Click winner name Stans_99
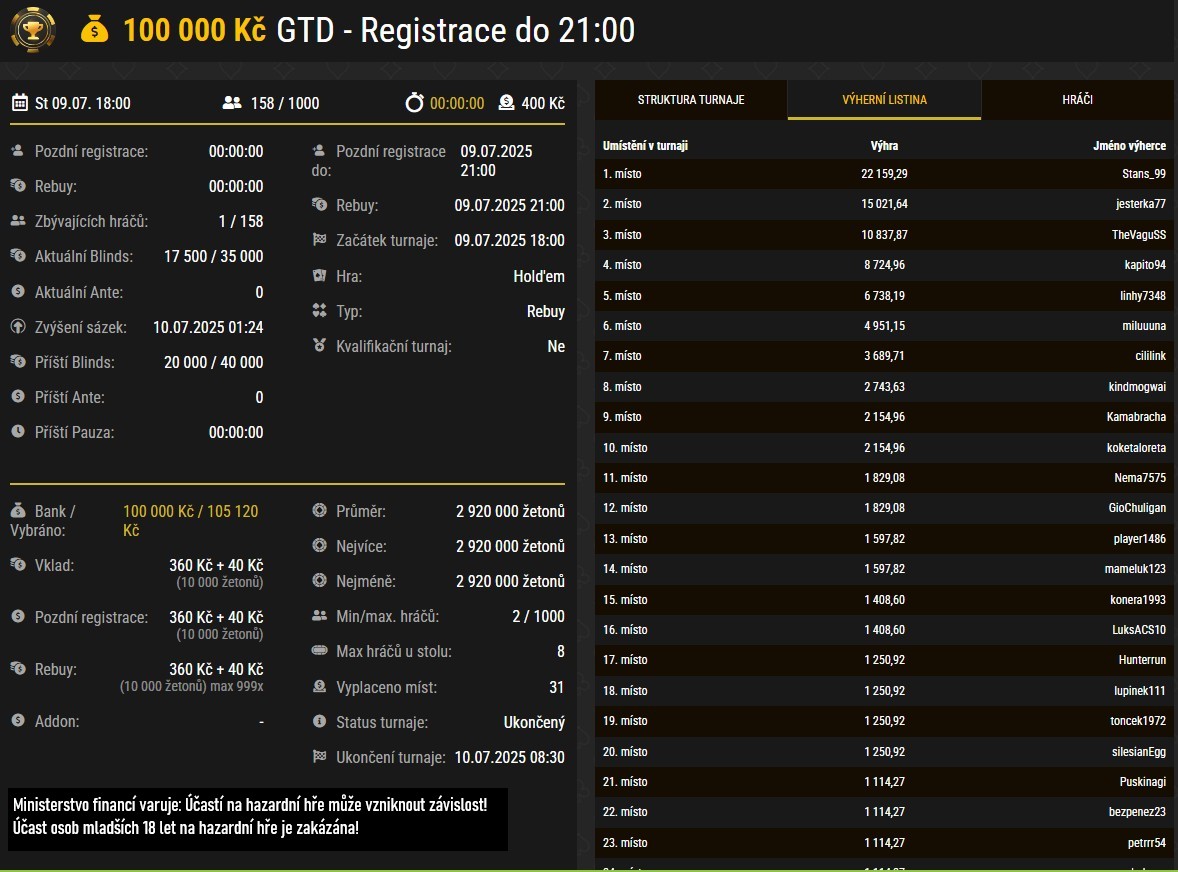Image resolution: width=1178 pixels, height=872 pixels. [1143, 174]
